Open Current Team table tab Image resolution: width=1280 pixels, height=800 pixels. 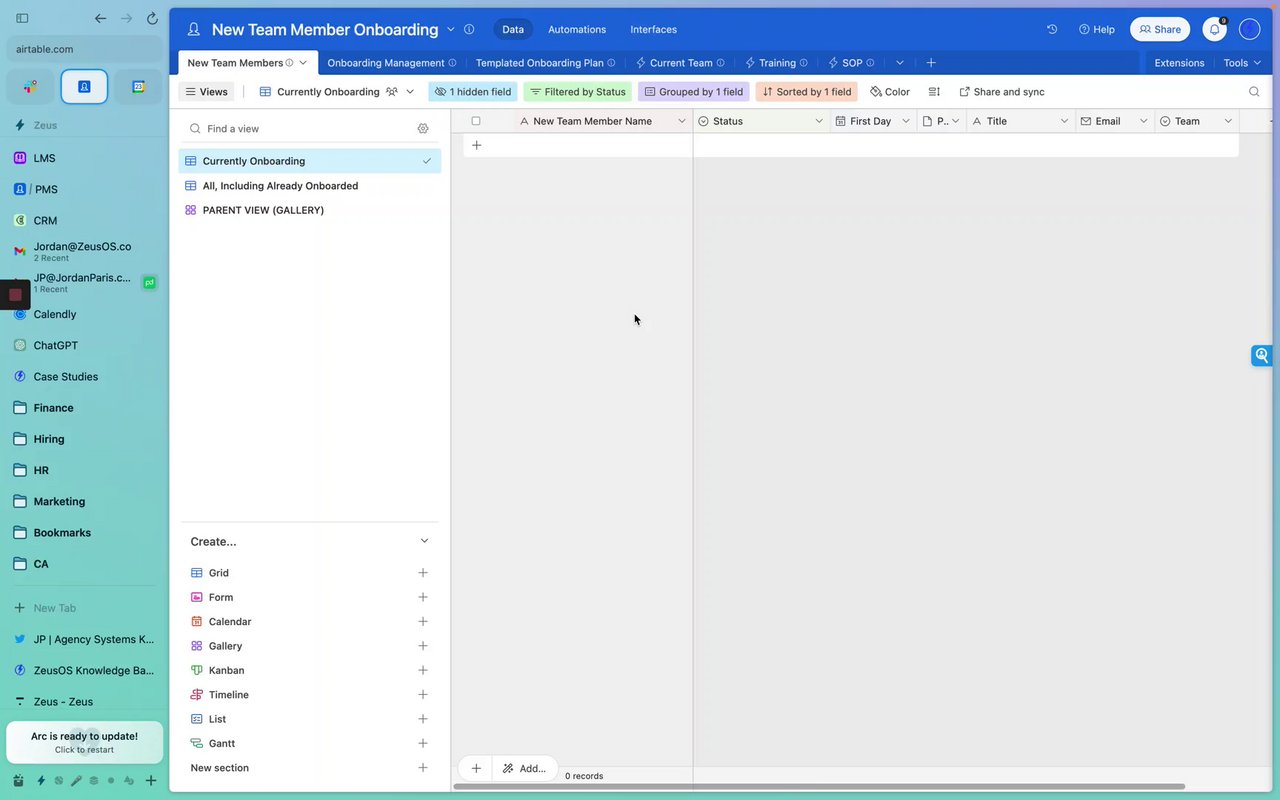[680, 62]
